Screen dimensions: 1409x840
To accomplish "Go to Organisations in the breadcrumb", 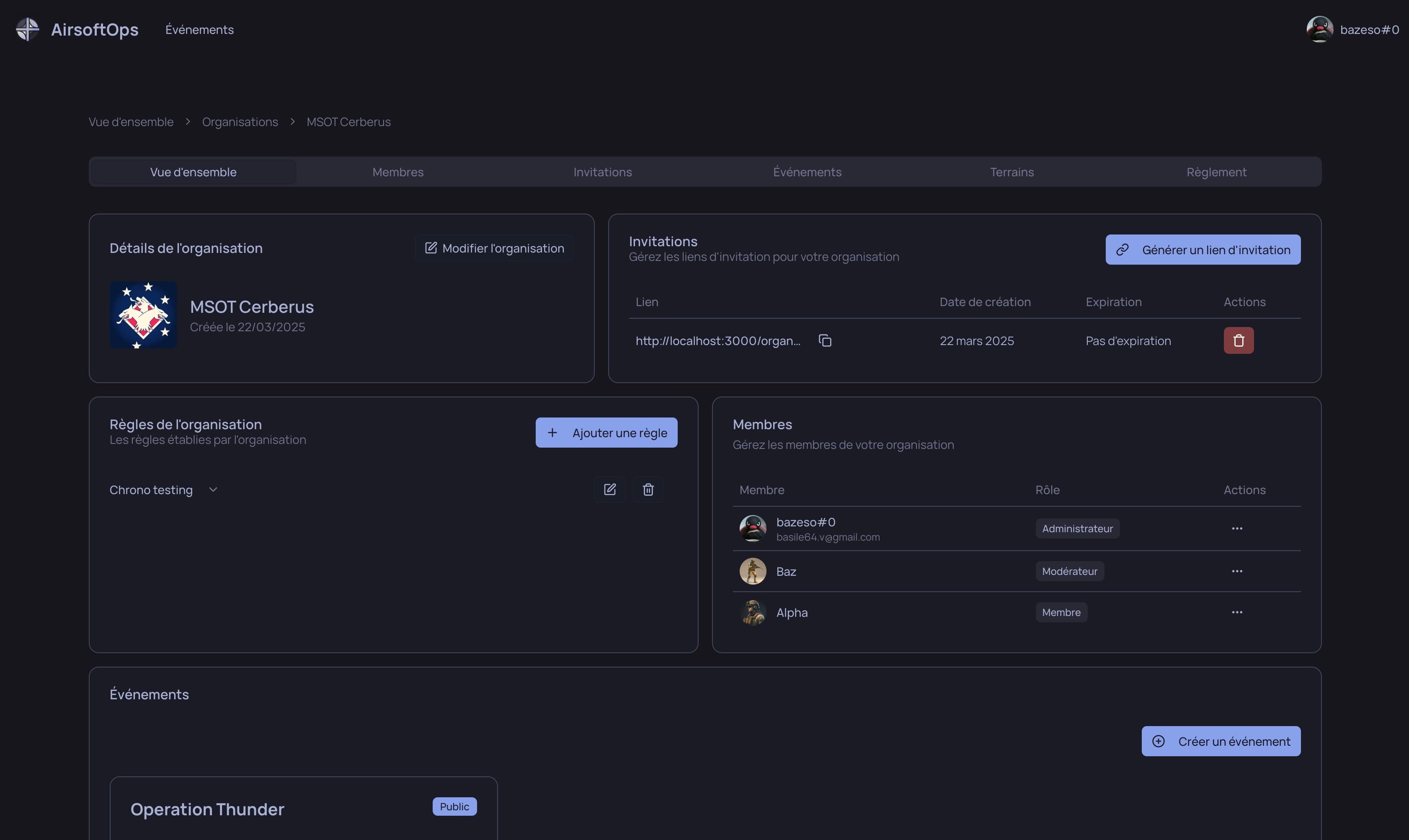I will pos(240,122).
